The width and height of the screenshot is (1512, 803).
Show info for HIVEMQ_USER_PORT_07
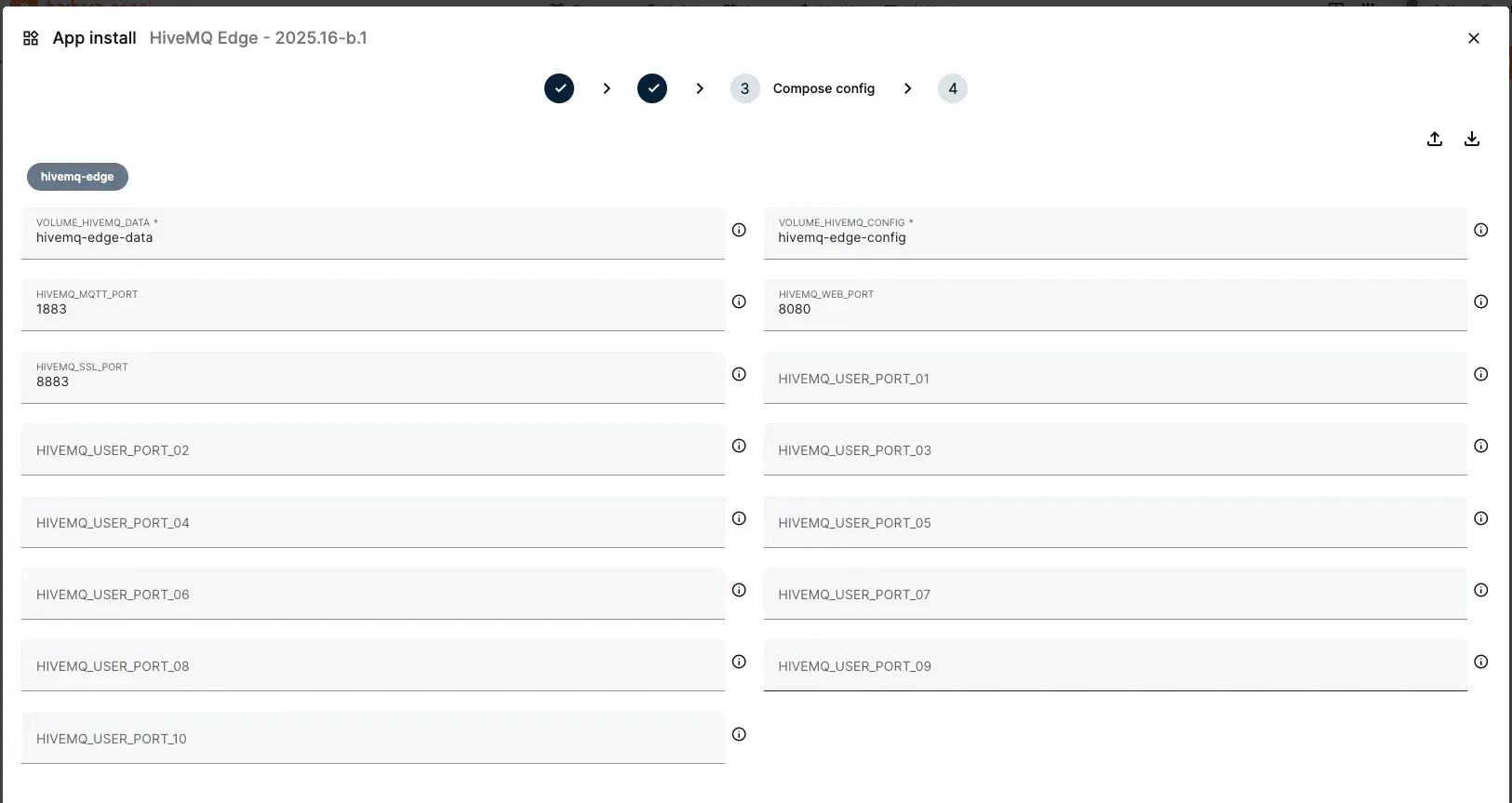click(1481, 590)
